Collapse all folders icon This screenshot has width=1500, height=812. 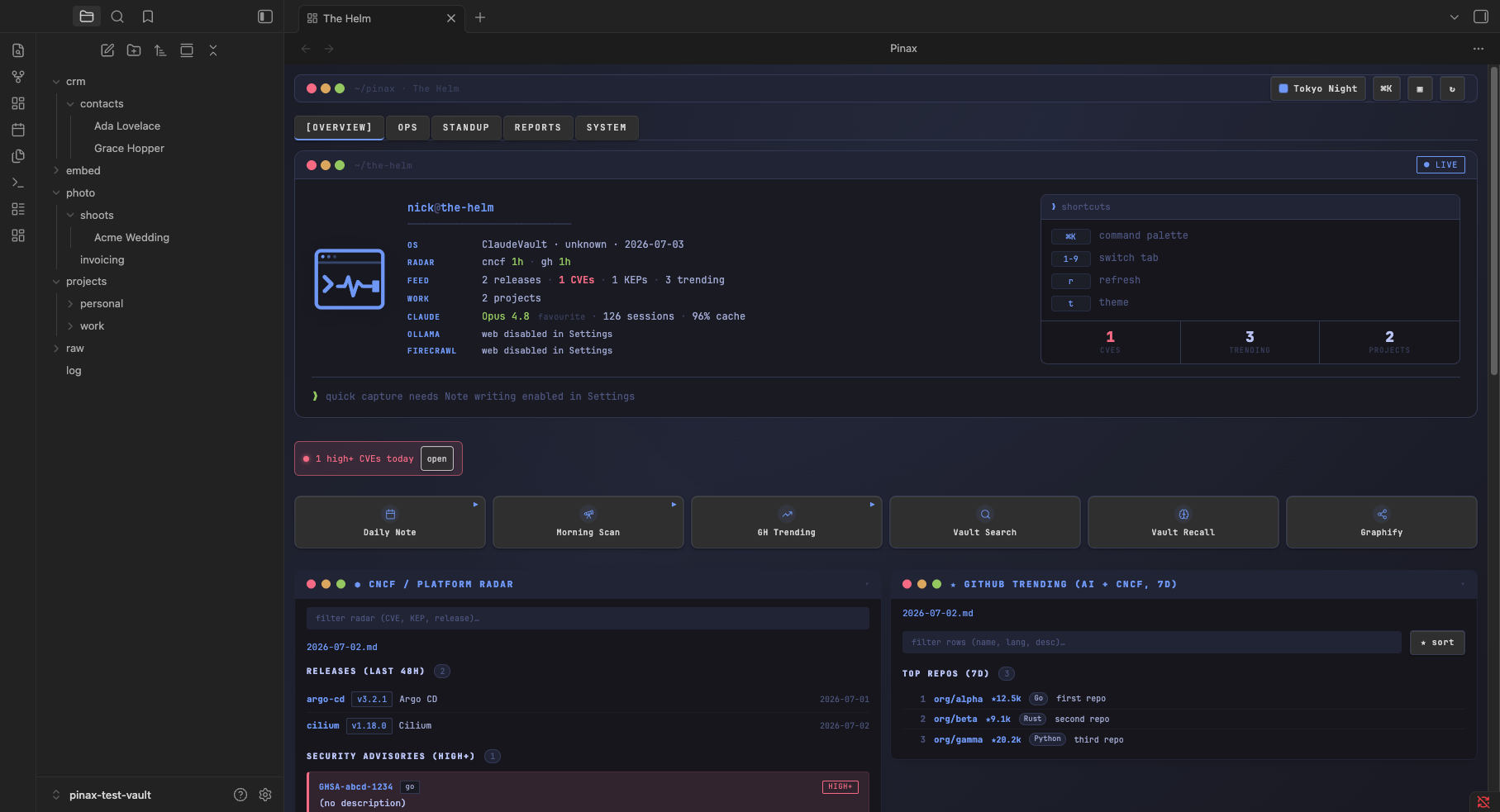[213, 50]
